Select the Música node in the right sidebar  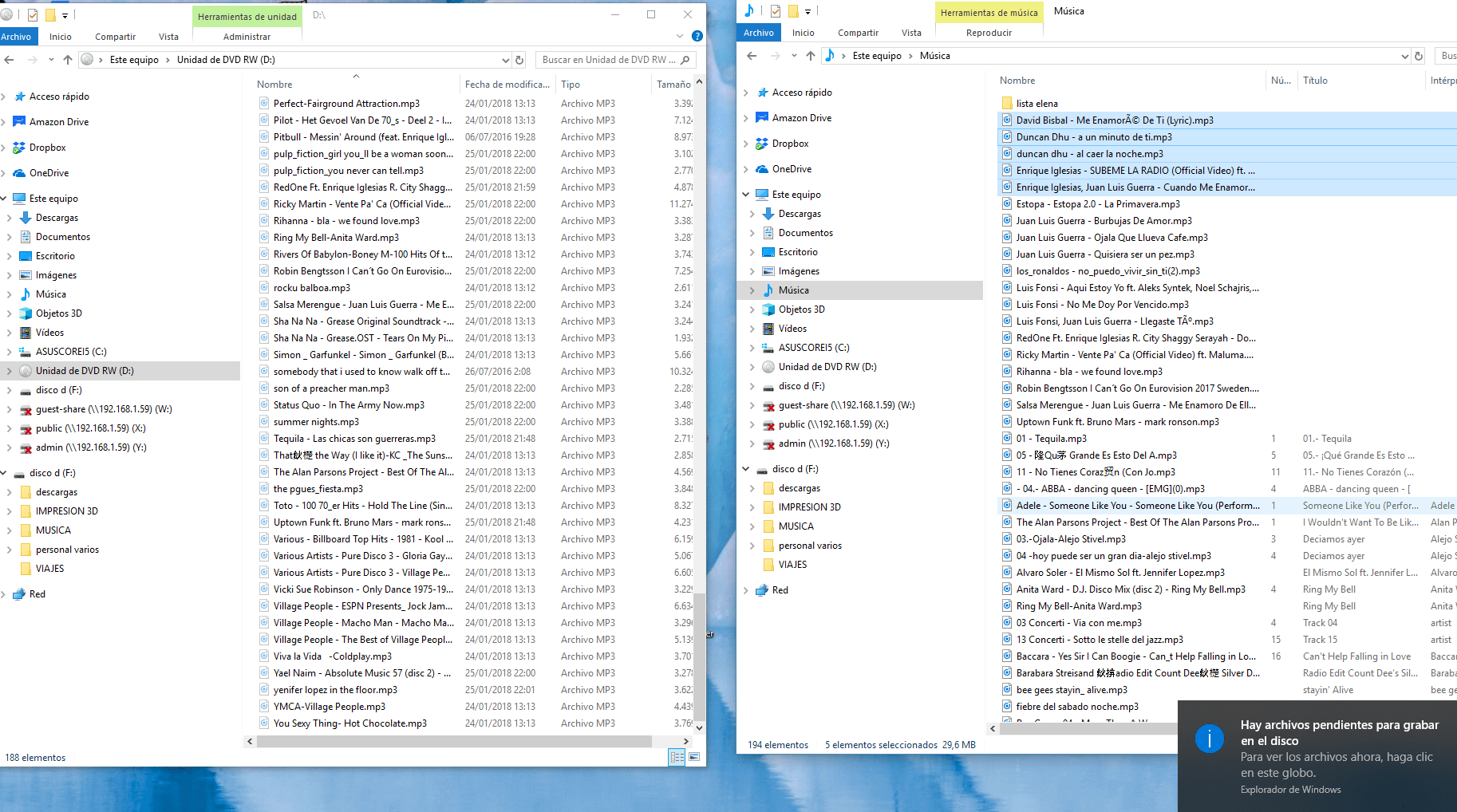pos(795,290)
